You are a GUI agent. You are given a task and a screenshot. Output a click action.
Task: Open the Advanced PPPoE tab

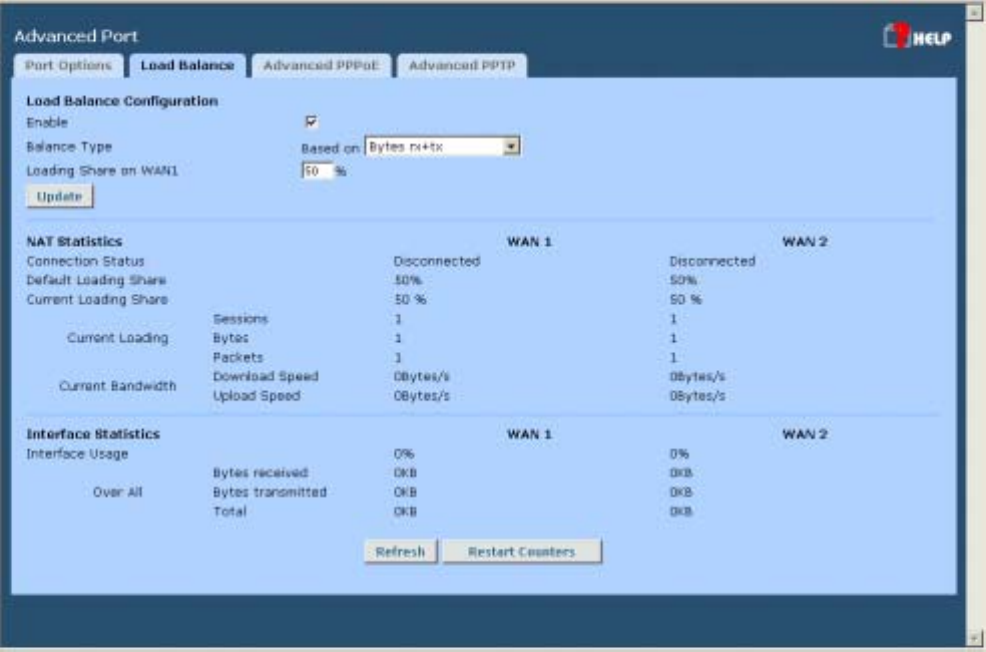click(x=321, y=65)
